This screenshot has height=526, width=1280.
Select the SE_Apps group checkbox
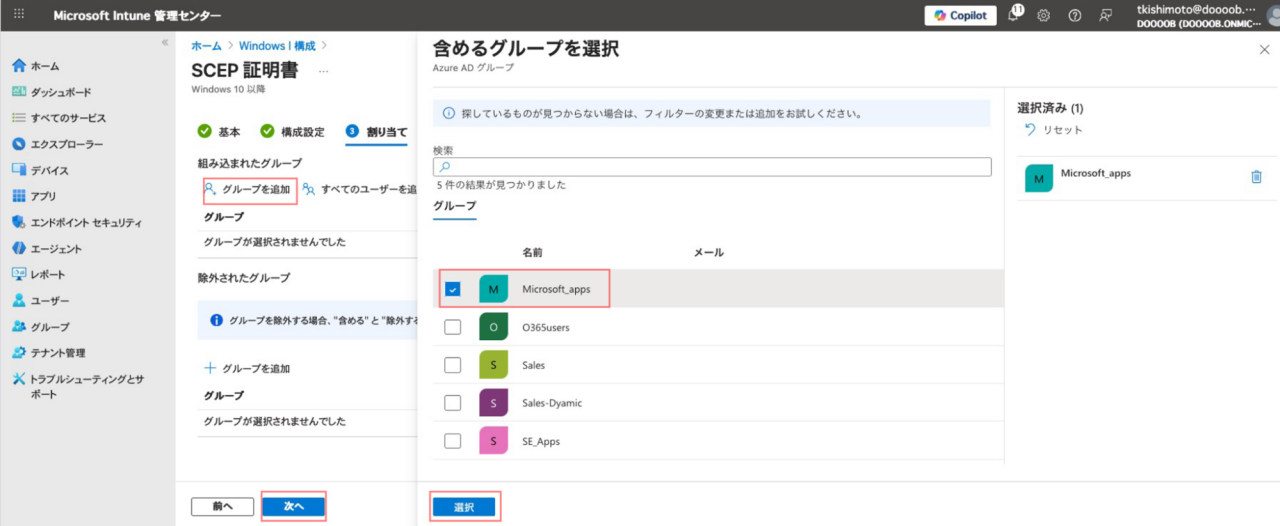tap(452, 441)
